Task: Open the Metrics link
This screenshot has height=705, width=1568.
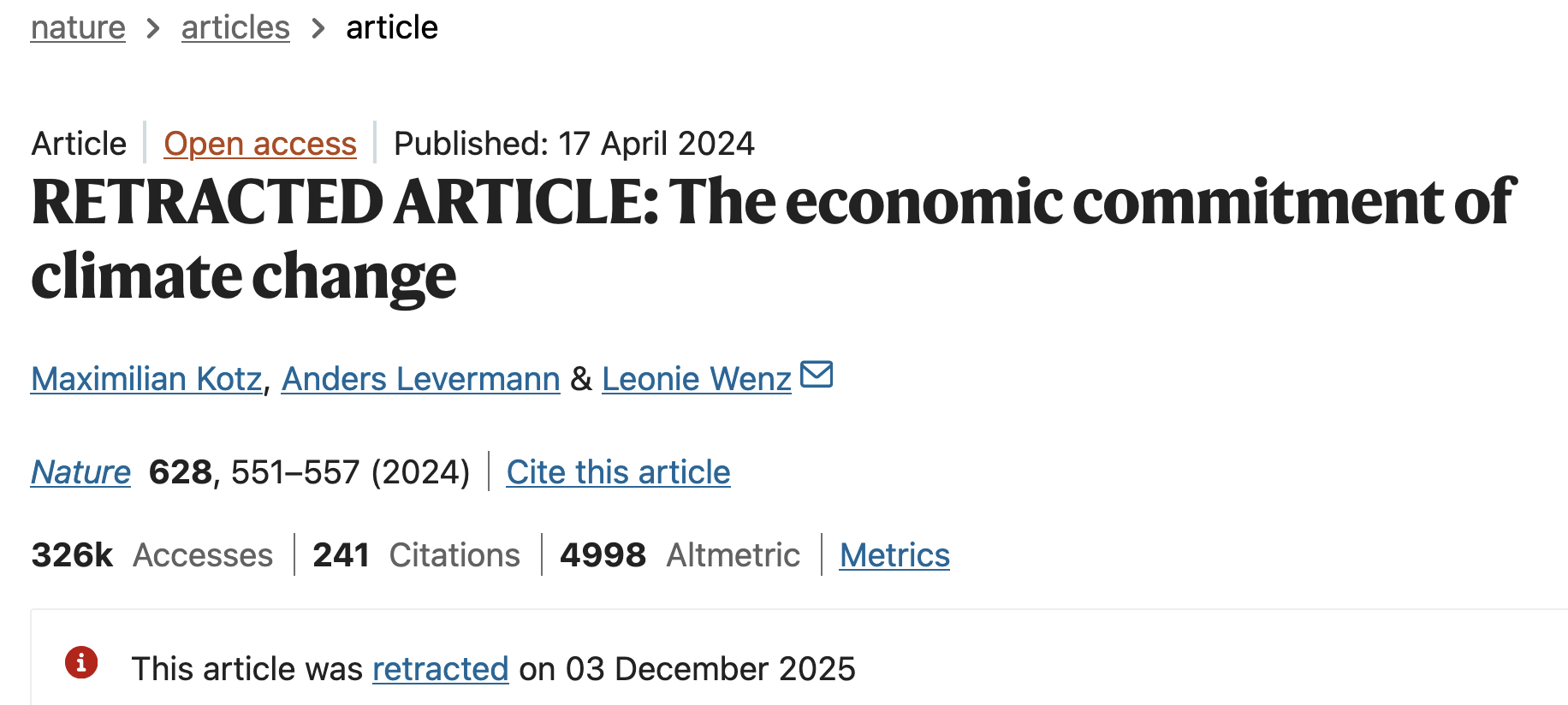Action: tap(894, 555)
